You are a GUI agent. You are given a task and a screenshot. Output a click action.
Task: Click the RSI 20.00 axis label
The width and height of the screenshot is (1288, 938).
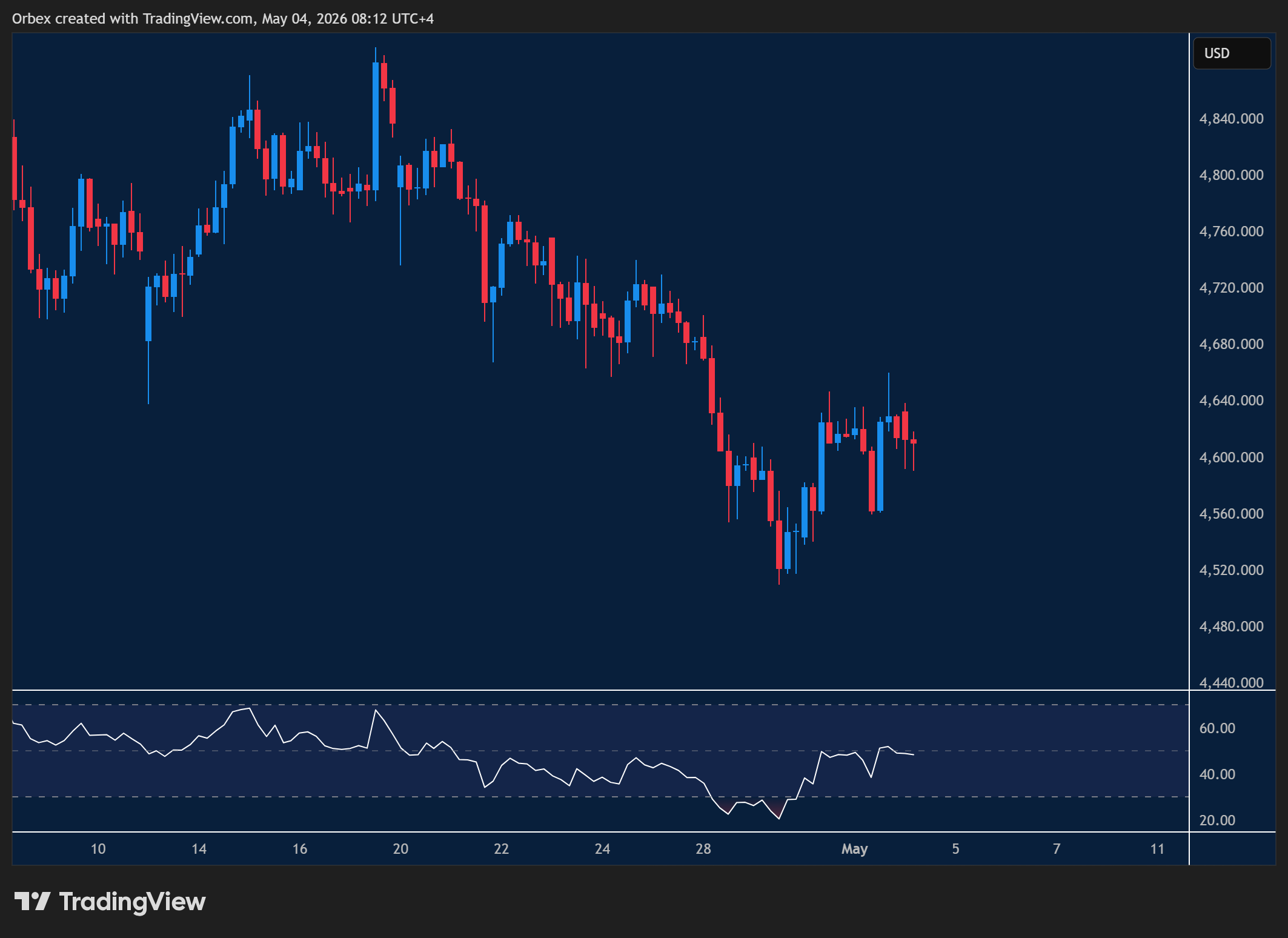click(1217, 820)
